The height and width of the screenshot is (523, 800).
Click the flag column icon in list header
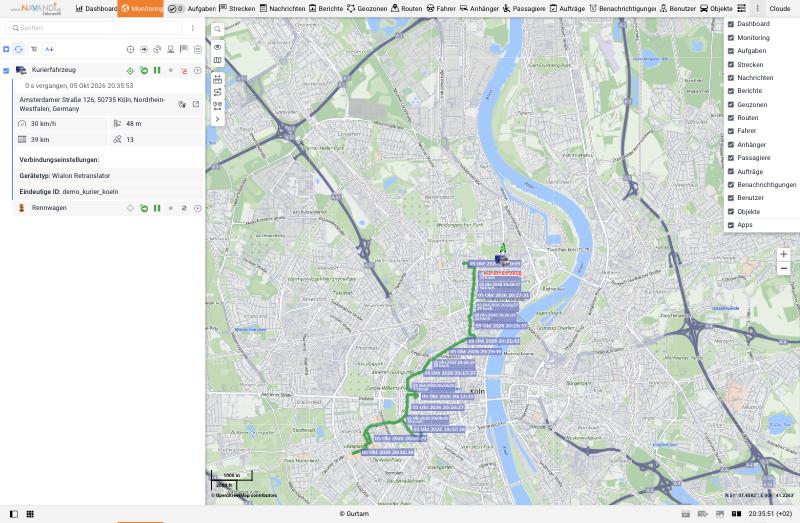[184, 49]
